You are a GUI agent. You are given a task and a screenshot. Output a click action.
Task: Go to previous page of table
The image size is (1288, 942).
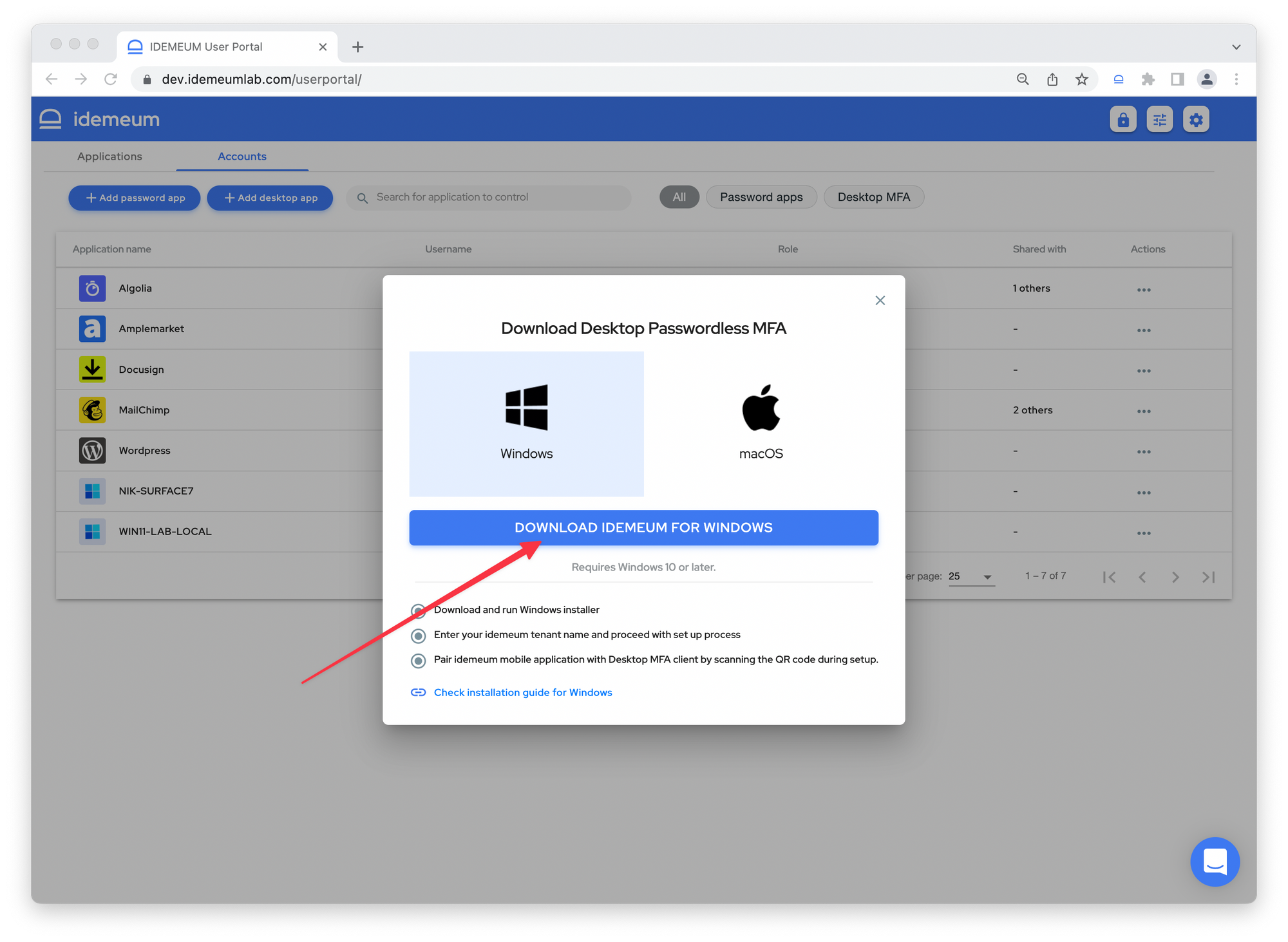tap(1142, 577)
